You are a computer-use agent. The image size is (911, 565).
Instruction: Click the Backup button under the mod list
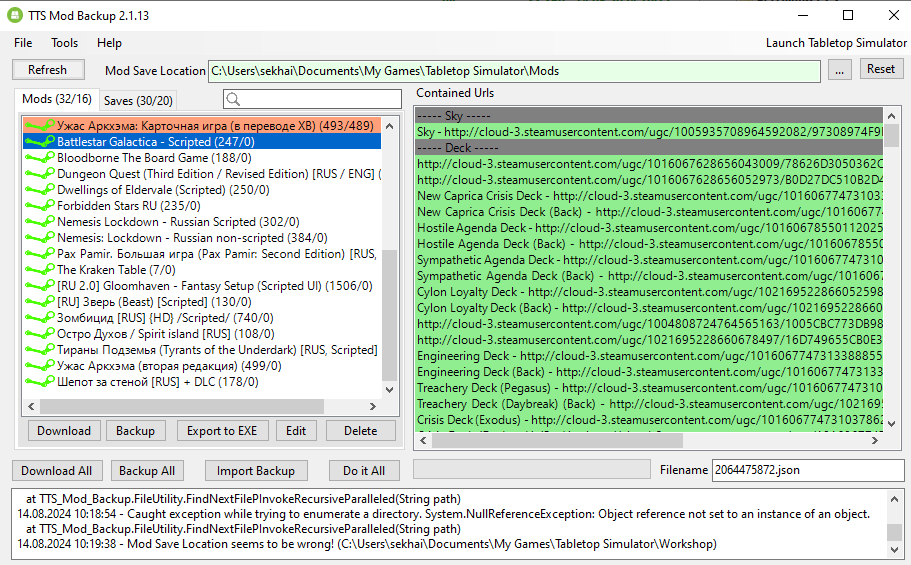[135, 431]
